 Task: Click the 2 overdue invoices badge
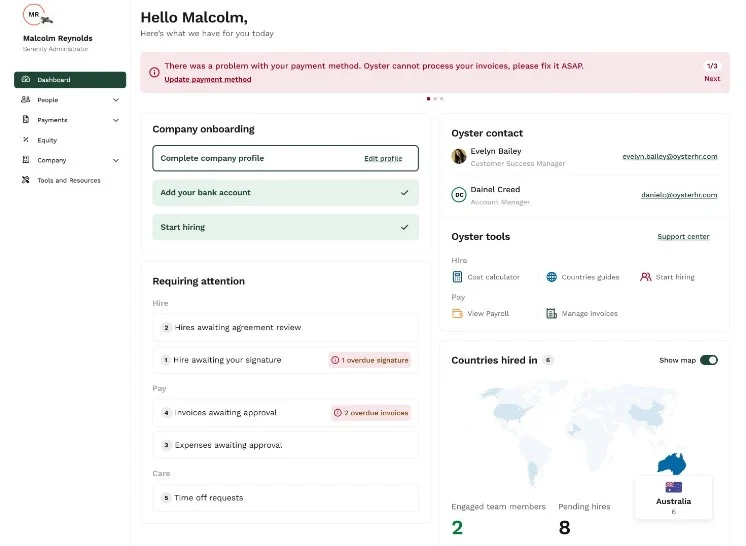pyautogui.click(x=371, y=413)
